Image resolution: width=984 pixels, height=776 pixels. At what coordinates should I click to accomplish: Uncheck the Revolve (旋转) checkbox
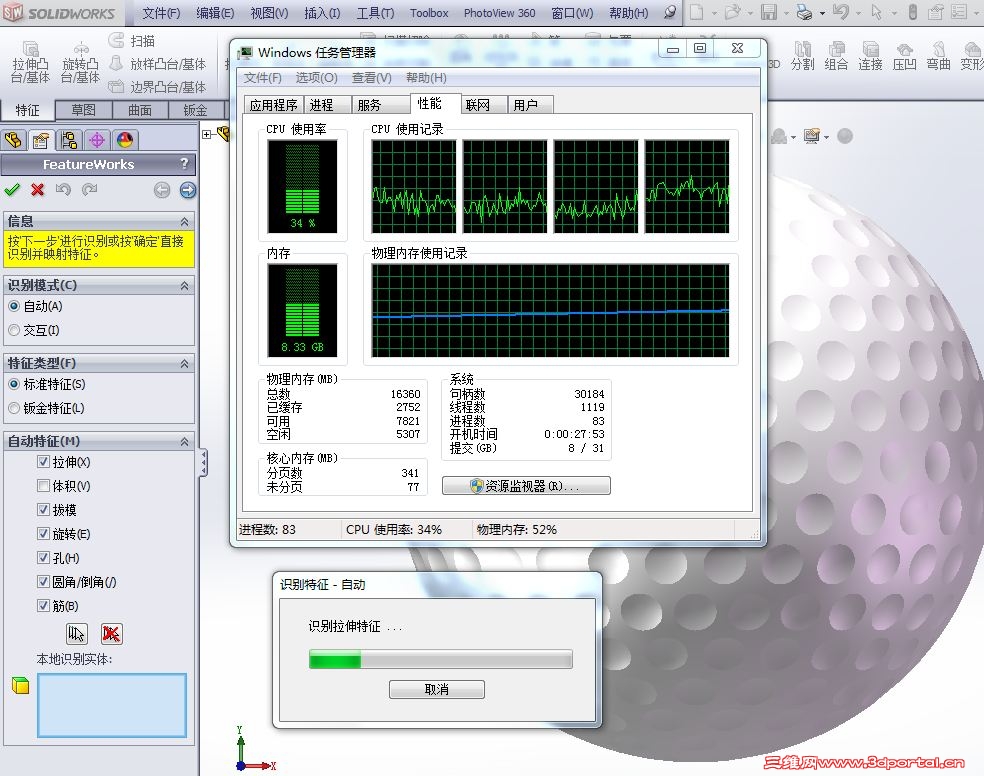click(x=43, y=533)
